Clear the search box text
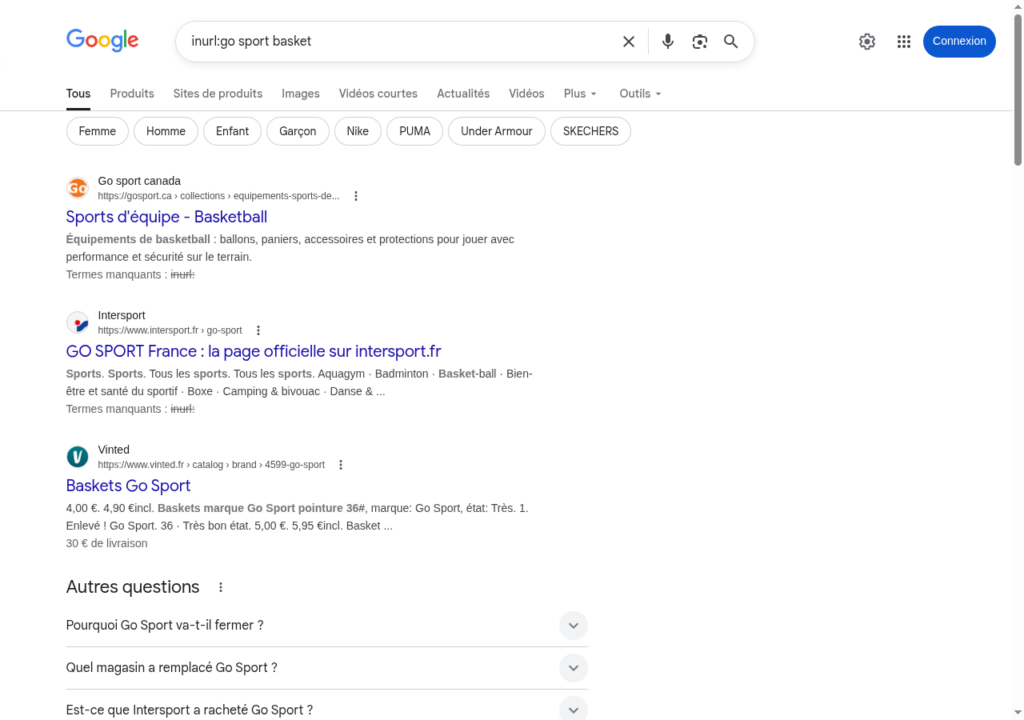The image size is (1024, 720). point(628,42)
